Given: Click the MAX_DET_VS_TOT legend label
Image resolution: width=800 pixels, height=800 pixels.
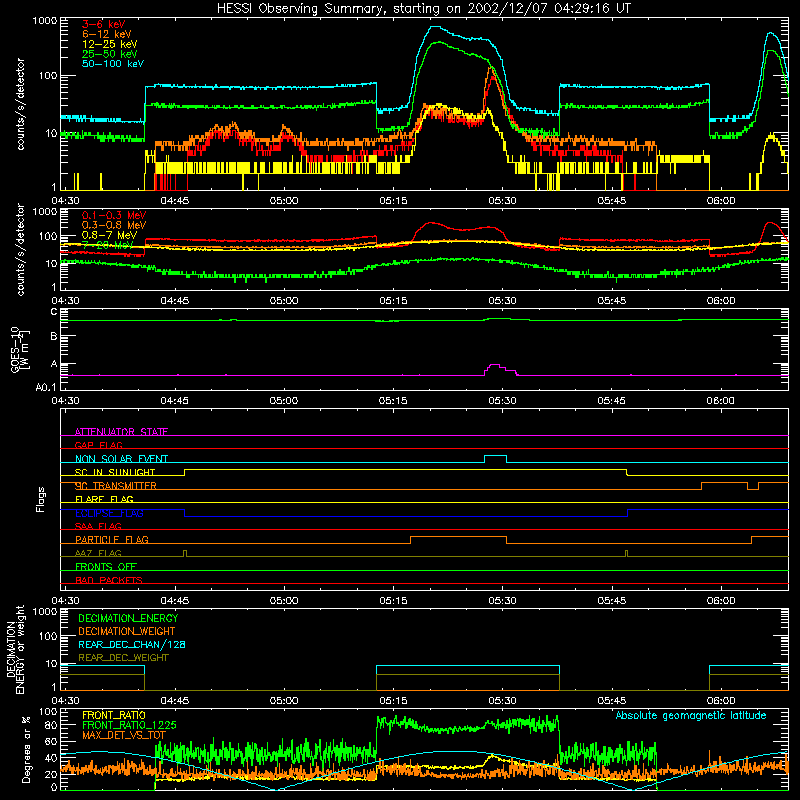Looking at the screenshot, I should pyautogui.click(x=123, y=735).
